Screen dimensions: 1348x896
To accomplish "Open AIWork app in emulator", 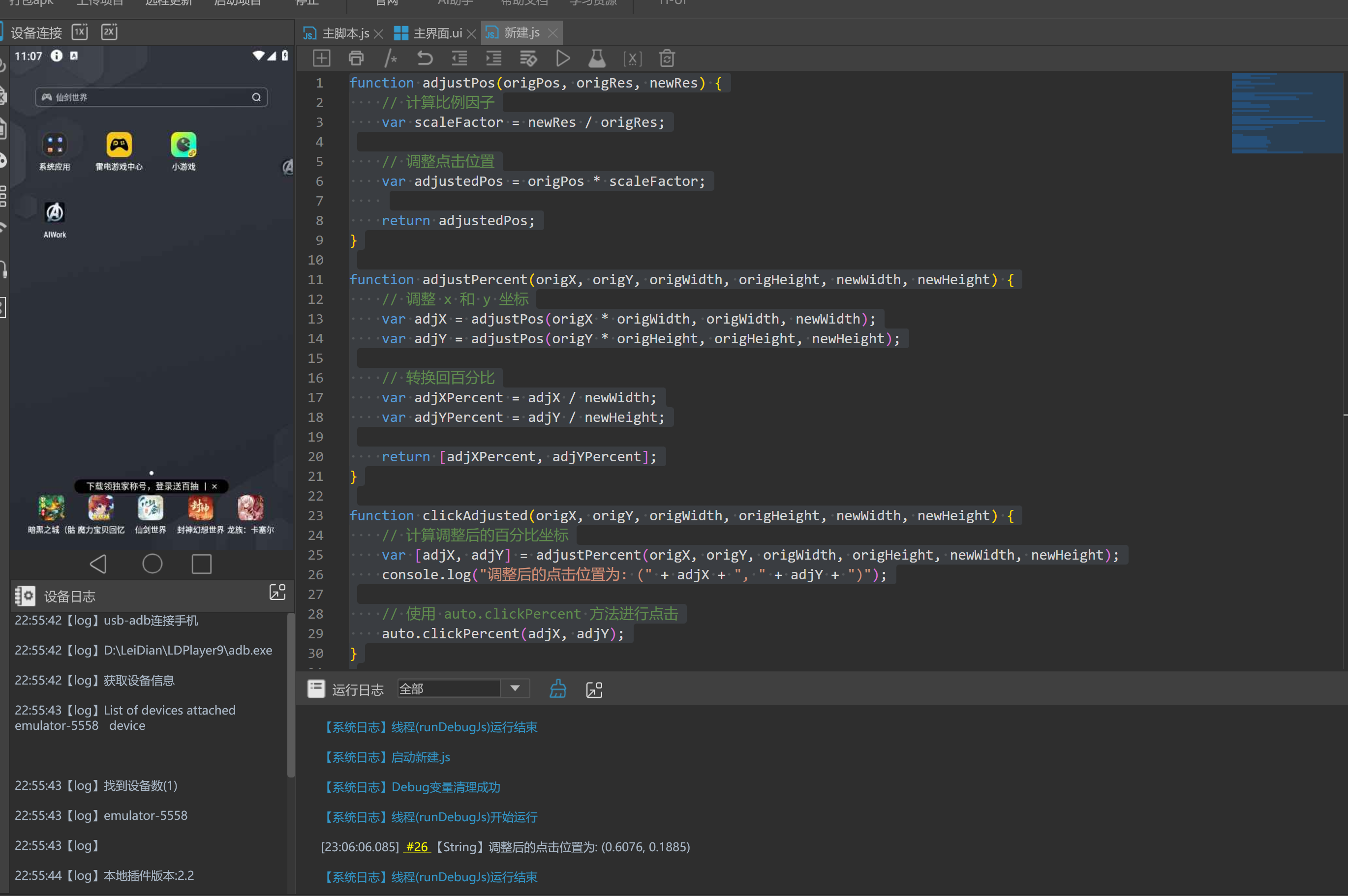I will click(x=55, y=219).
